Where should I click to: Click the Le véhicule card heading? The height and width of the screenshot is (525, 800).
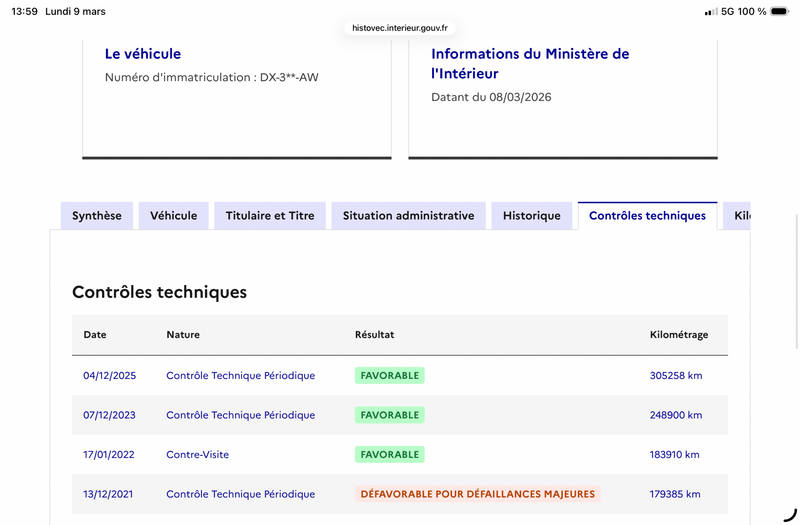tap(143, 54)
